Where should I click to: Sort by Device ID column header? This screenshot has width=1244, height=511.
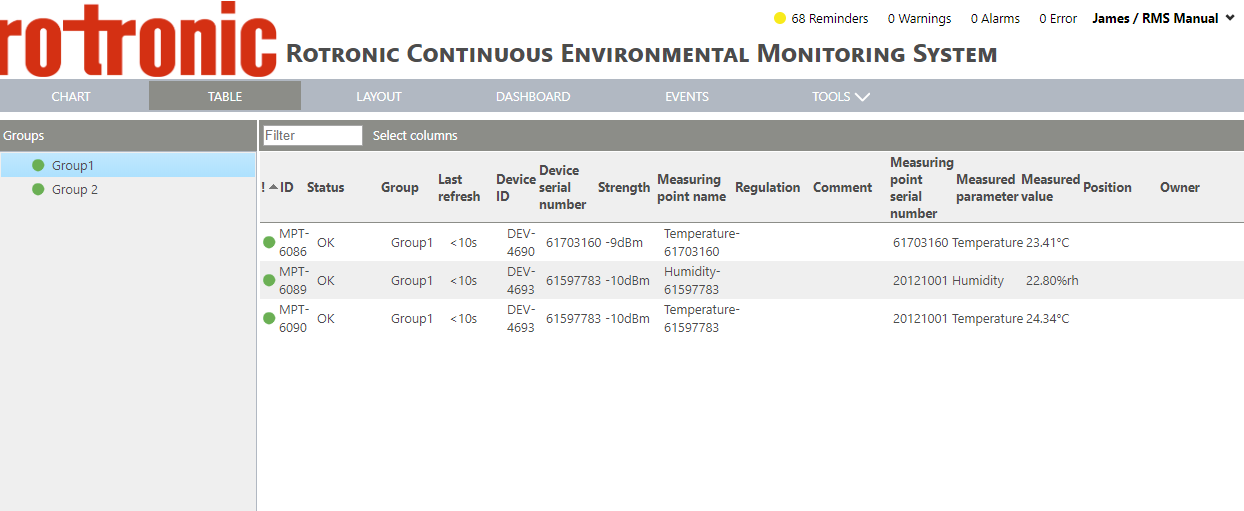point(516,188)
